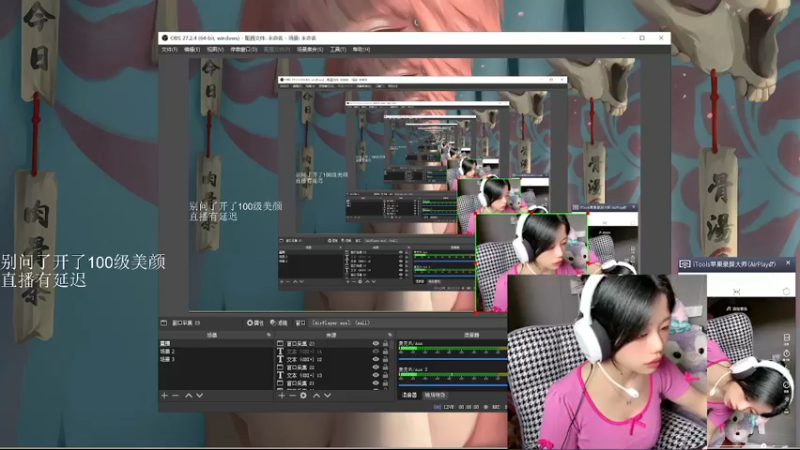Open source properties with the gear icon
Image resolution: width=800 pixels, height=450 pixels.
303,395
